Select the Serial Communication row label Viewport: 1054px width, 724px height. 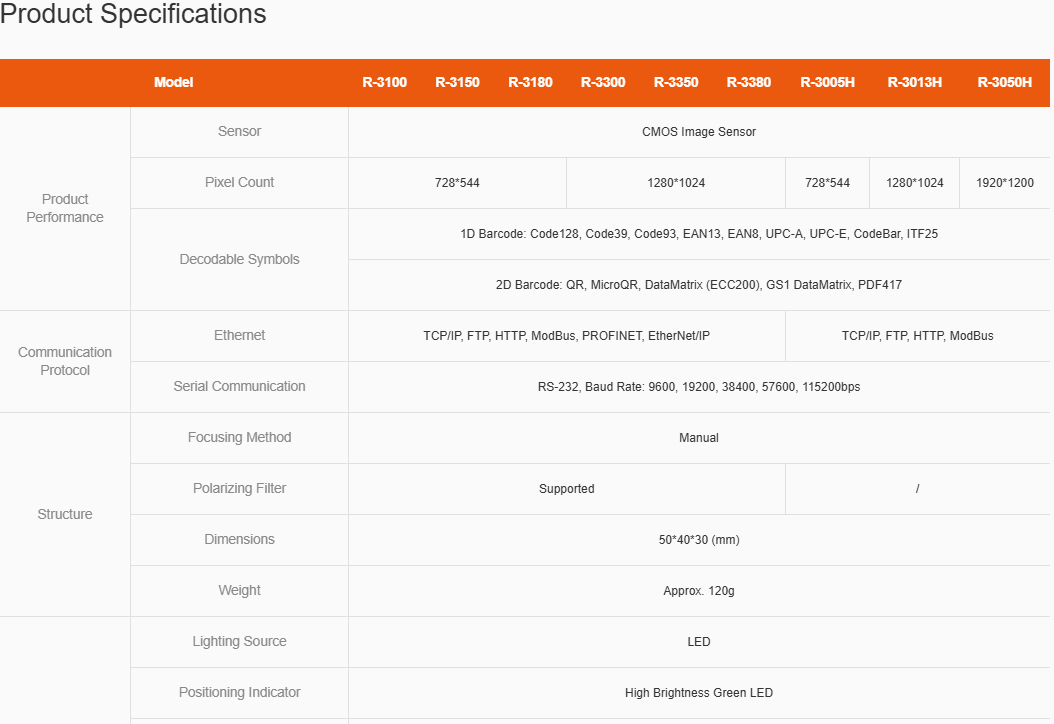point(239,387)
